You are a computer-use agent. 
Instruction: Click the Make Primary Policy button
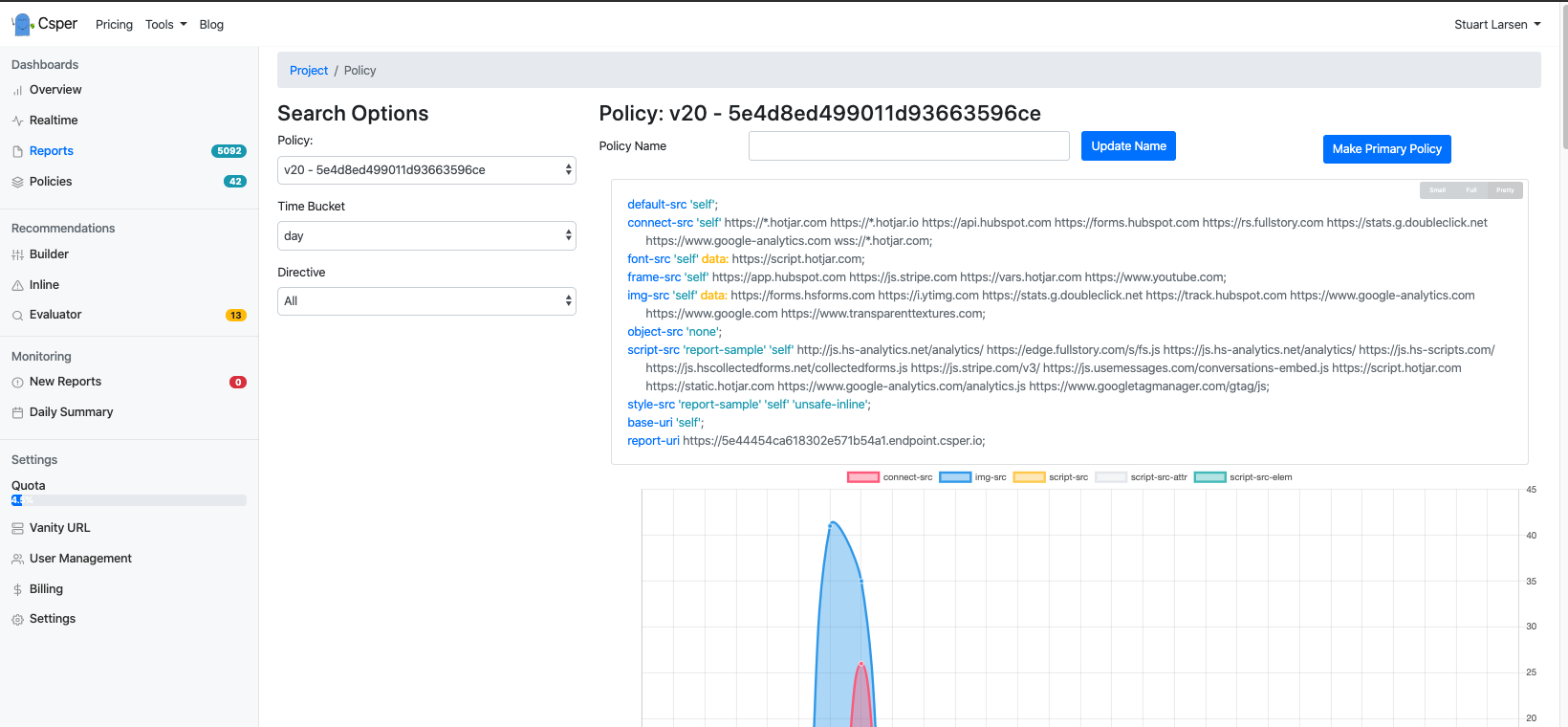(1386, 149)
